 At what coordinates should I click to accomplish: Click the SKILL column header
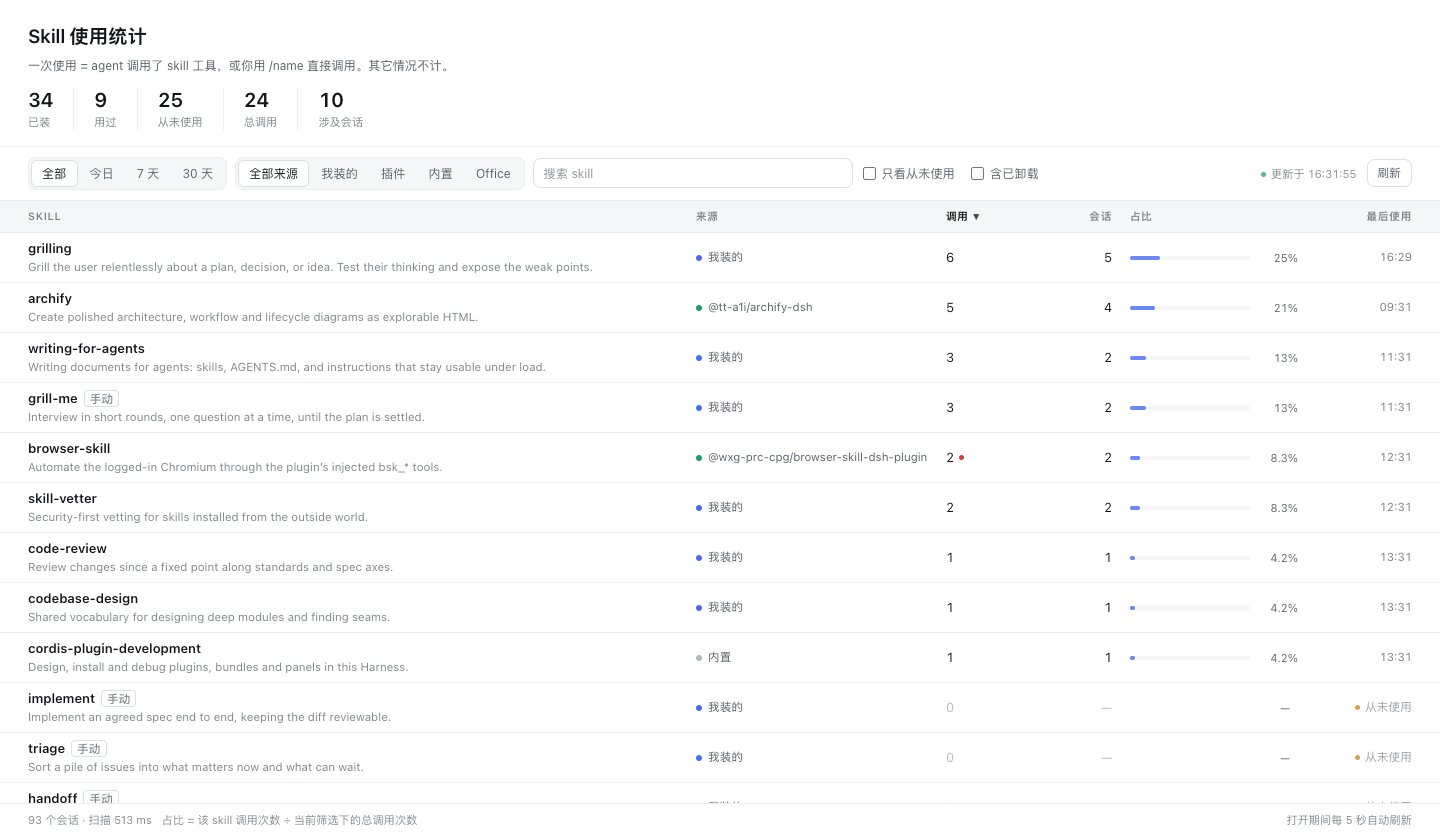44,216
